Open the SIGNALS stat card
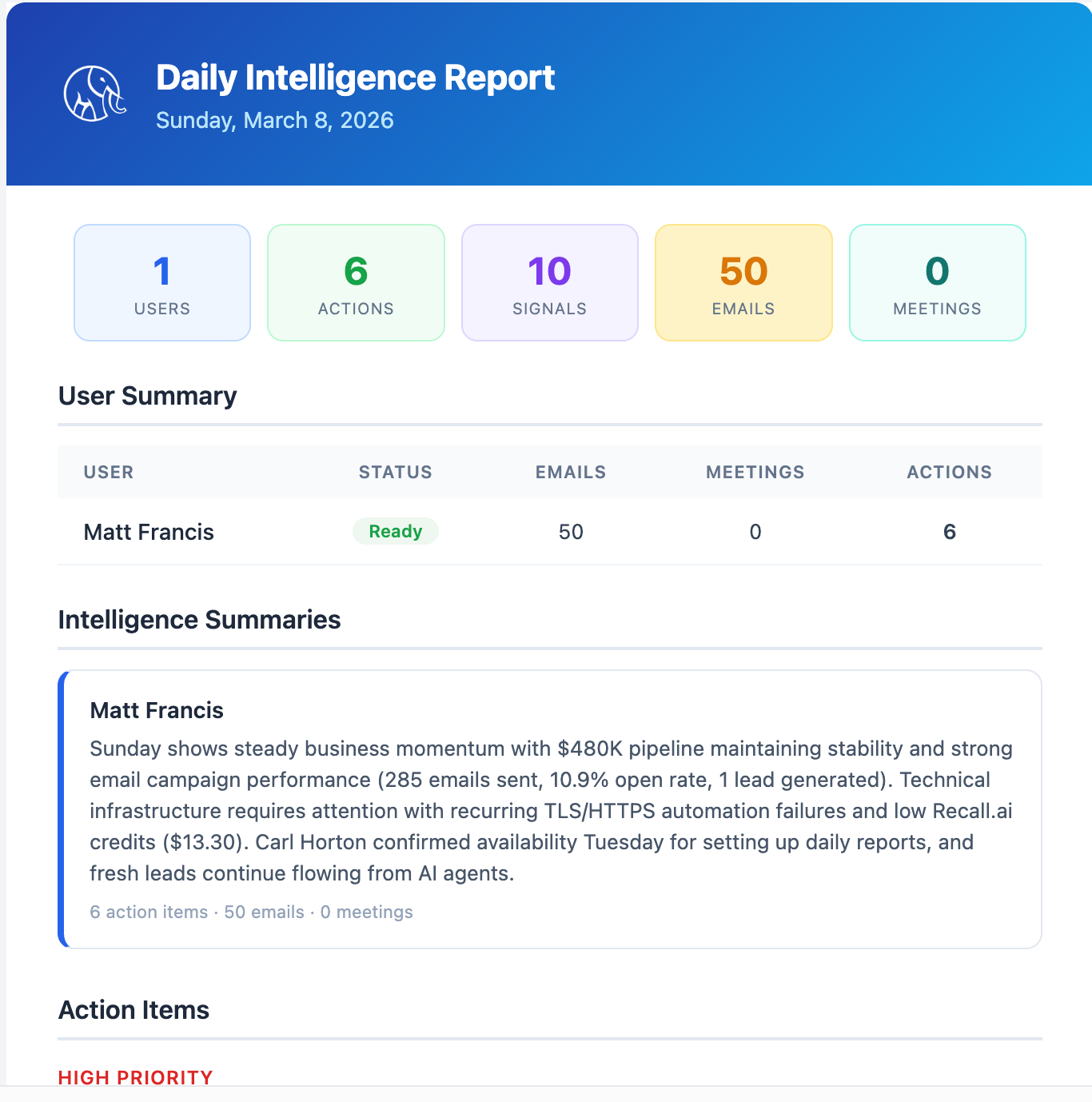Screen dimensions: 1092x1102 click(x=549, y=282)
